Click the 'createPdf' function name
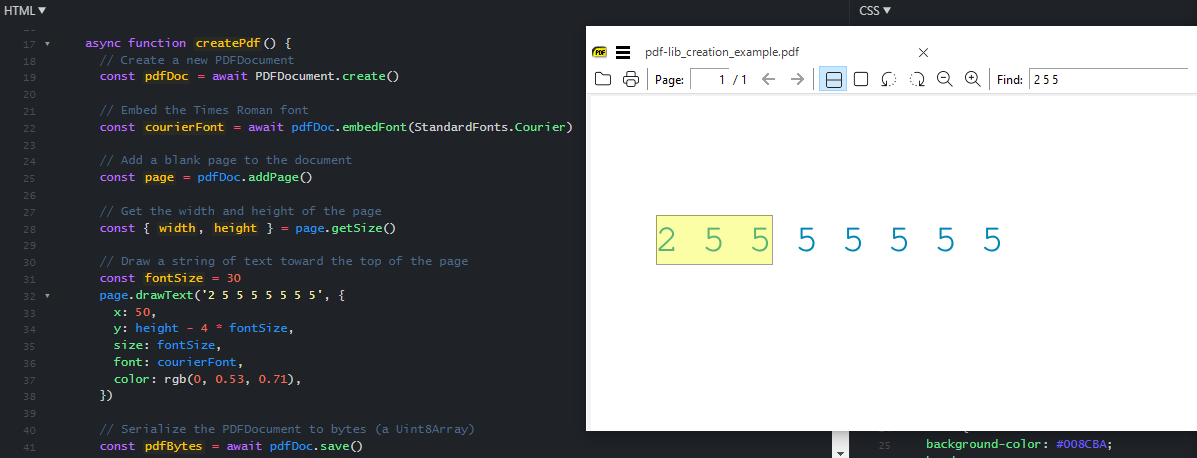 [x=229, y=44]
